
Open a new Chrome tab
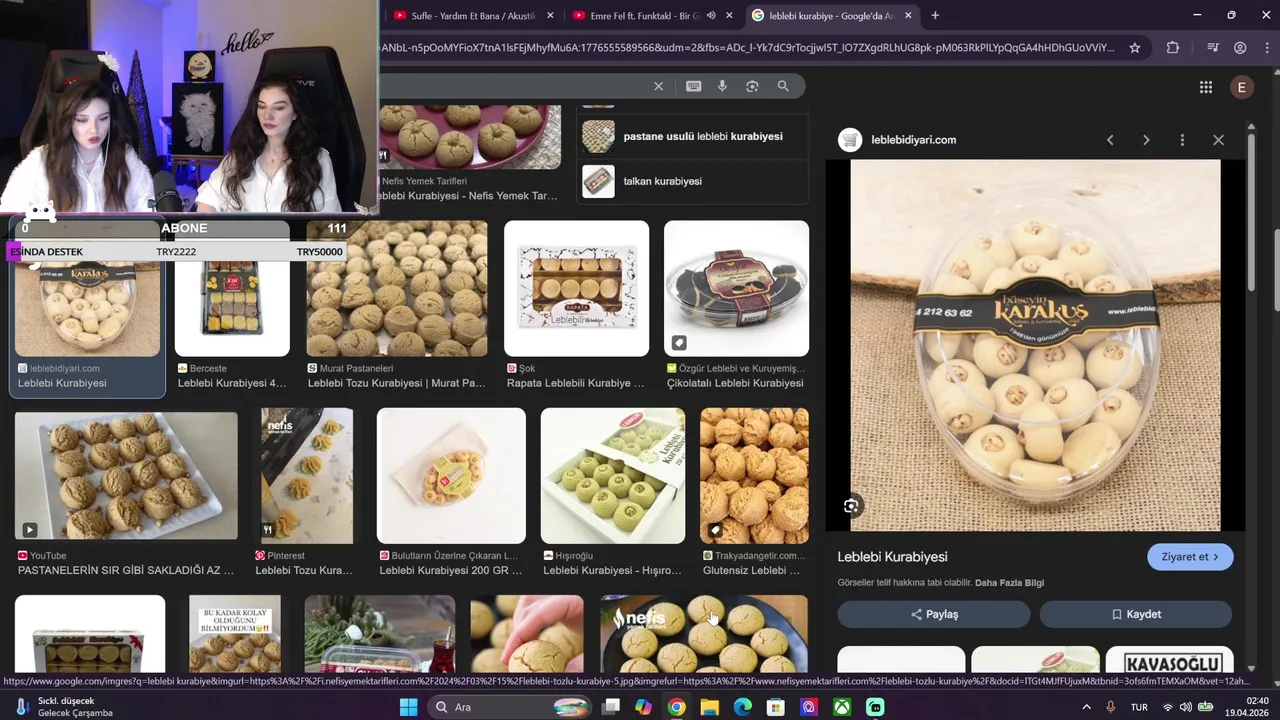tap(935, 15)
